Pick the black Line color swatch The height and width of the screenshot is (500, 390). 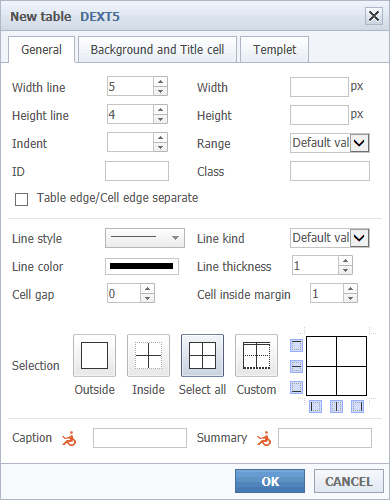tap(142, 266)
